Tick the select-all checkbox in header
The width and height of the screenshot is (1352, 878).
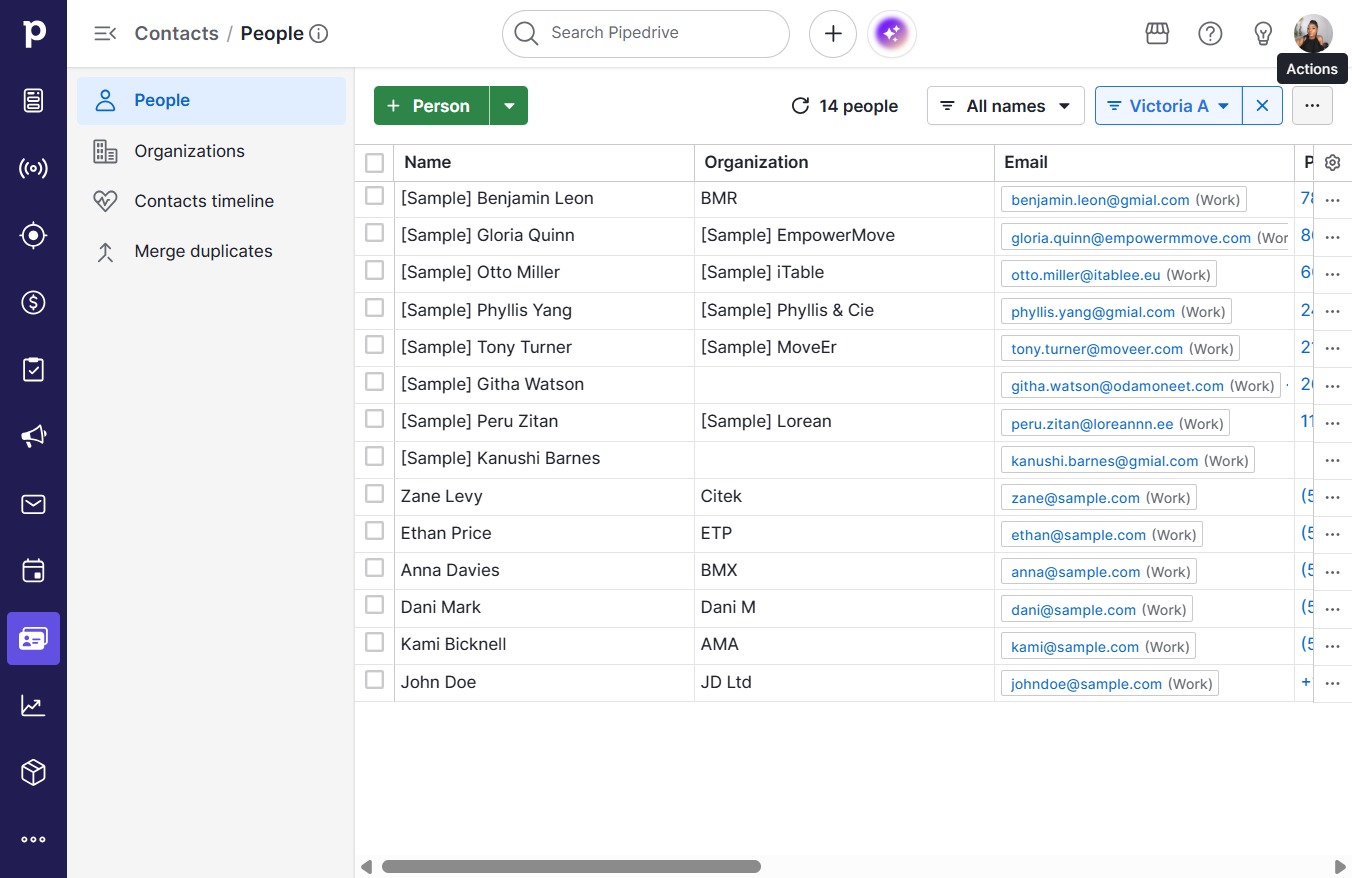374,163
